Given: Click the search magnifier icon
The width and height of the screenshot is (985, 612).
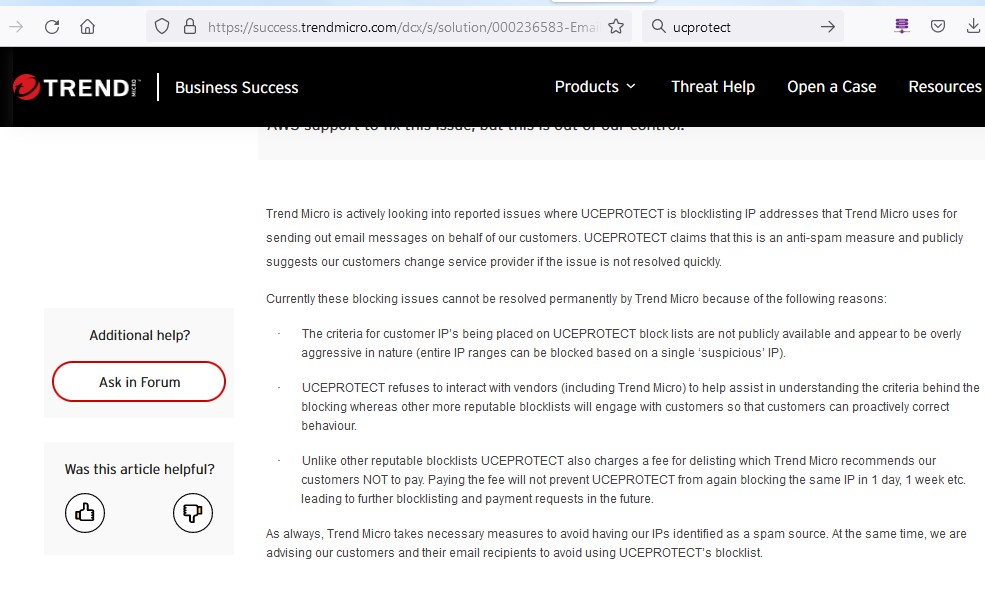Looking at the screenshot, I should click(x=658, y=26).
